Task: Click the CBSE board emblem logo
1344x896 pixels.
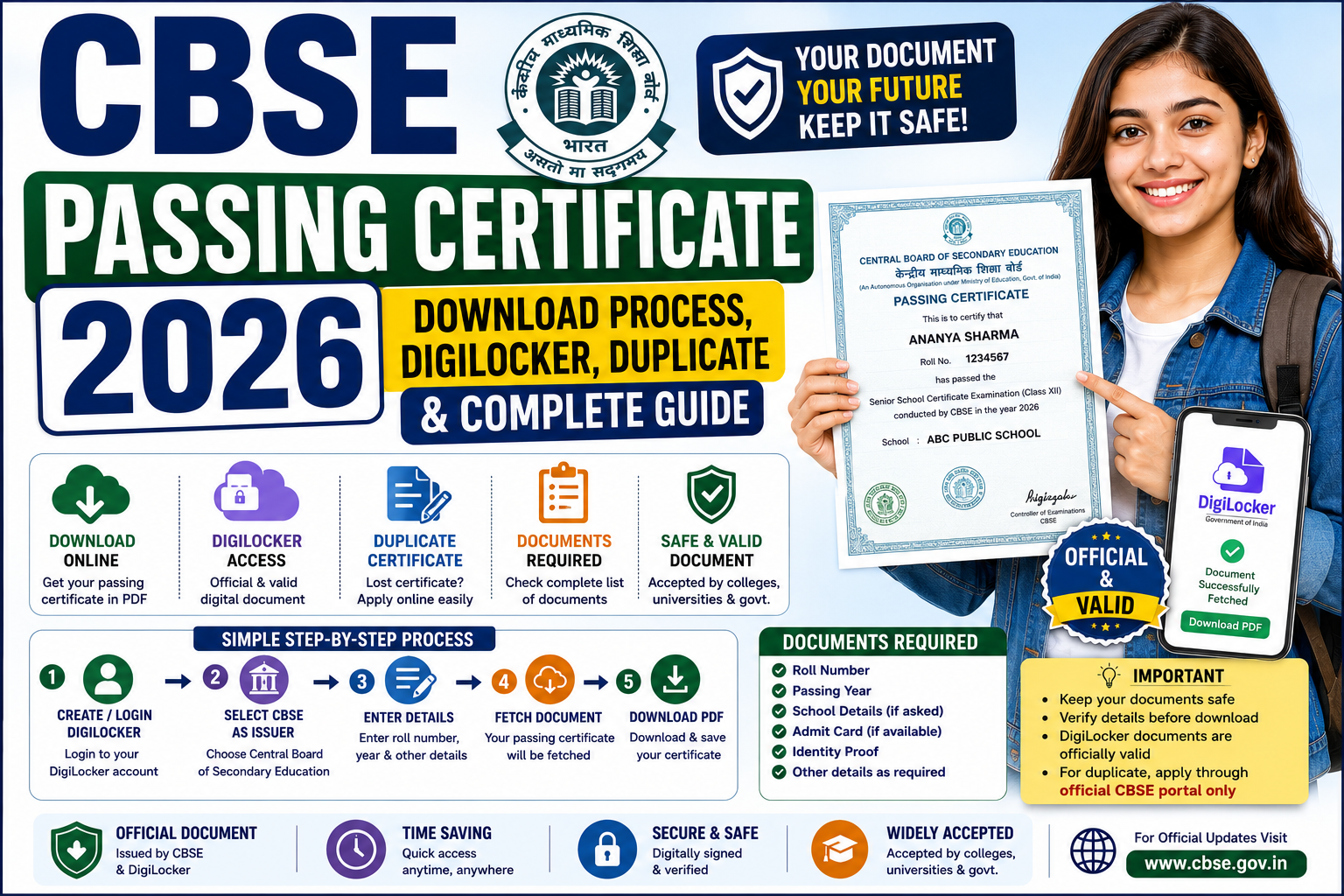Action: tap(586, 96)
